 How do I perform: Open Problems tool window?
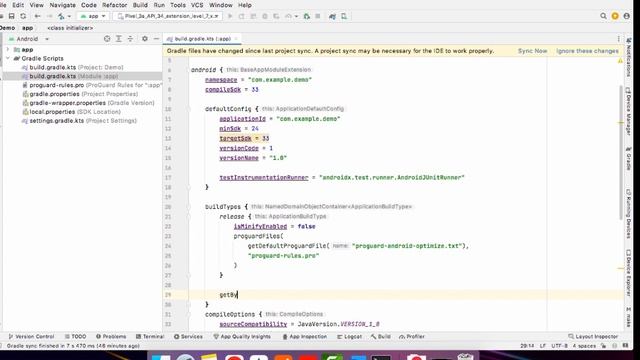click(x=111, y=337)
